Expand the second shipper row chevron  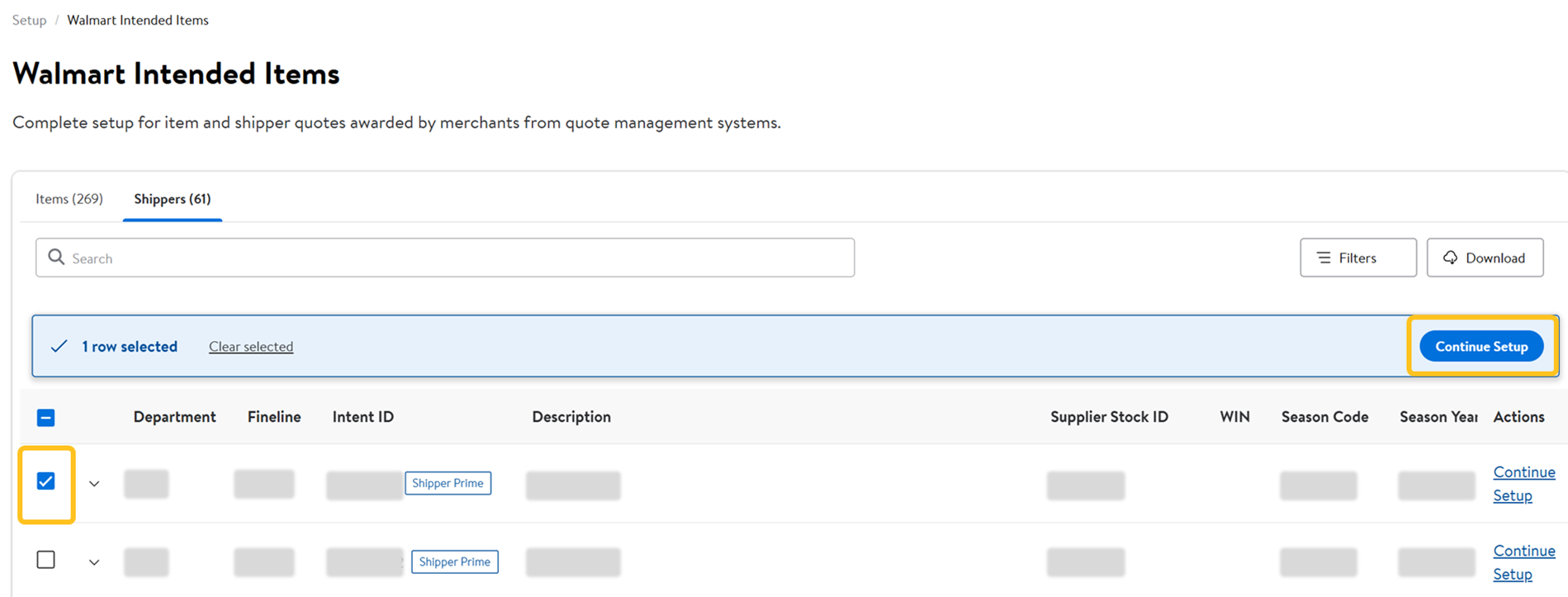click(94, 562)
